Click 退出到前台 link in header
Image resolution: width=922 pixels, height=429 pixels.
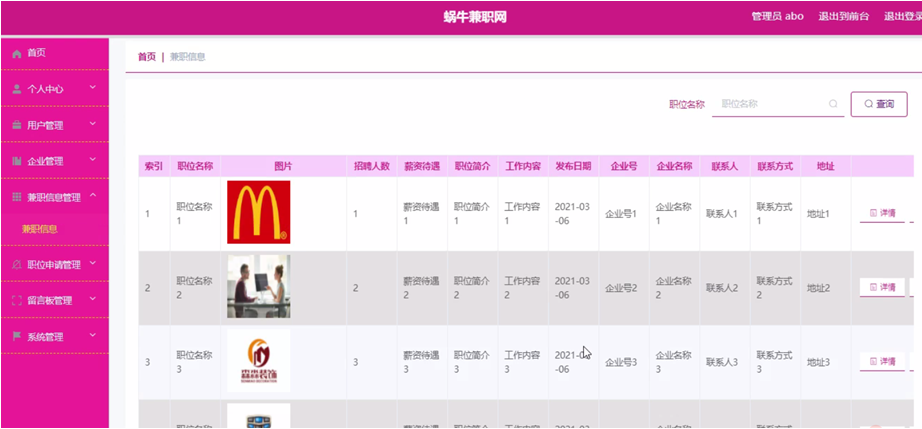843,16
